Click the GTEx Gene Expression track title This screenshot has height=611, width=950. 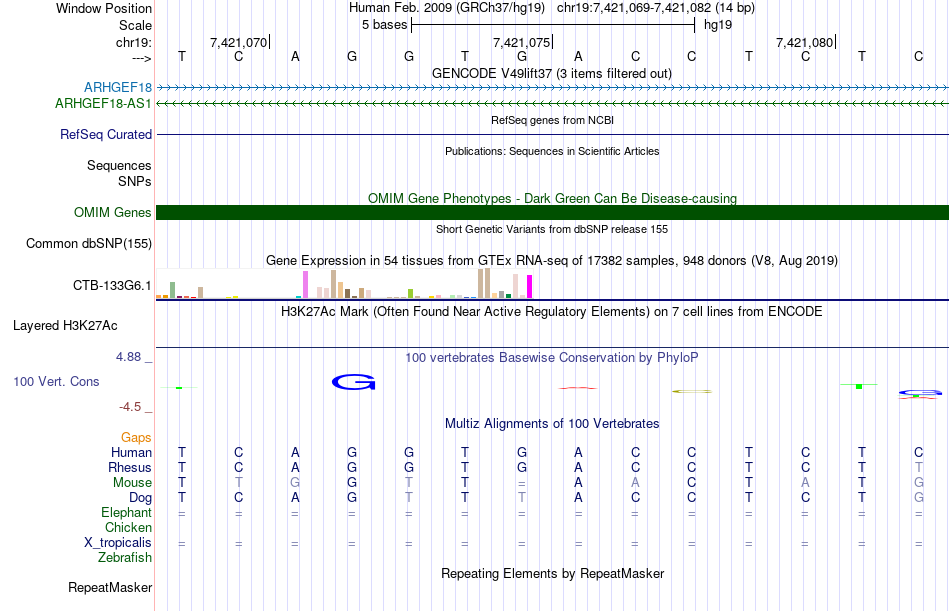point(552,261)
